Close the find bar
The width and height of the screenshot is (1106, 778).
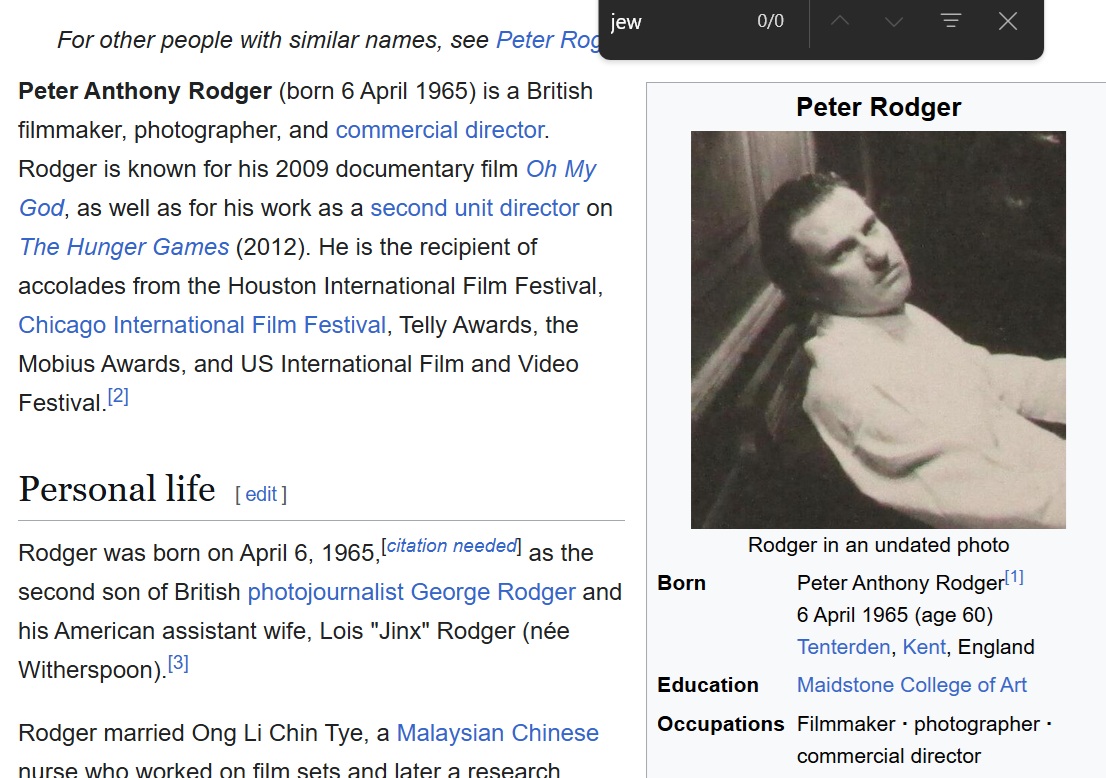pos(1008,21)
